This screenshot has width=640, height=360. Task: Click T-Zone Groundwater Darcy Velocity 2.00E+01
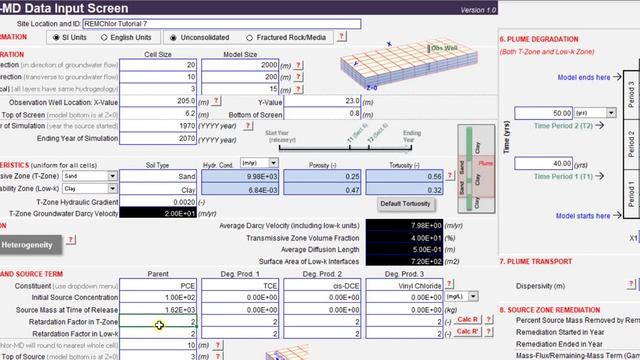[158, 213]
